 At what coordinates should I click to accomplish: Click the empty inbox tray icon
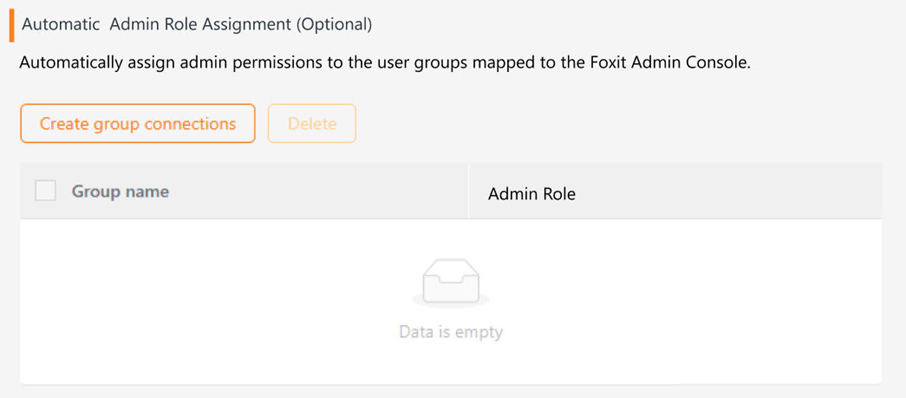click(x=451, y=282)
